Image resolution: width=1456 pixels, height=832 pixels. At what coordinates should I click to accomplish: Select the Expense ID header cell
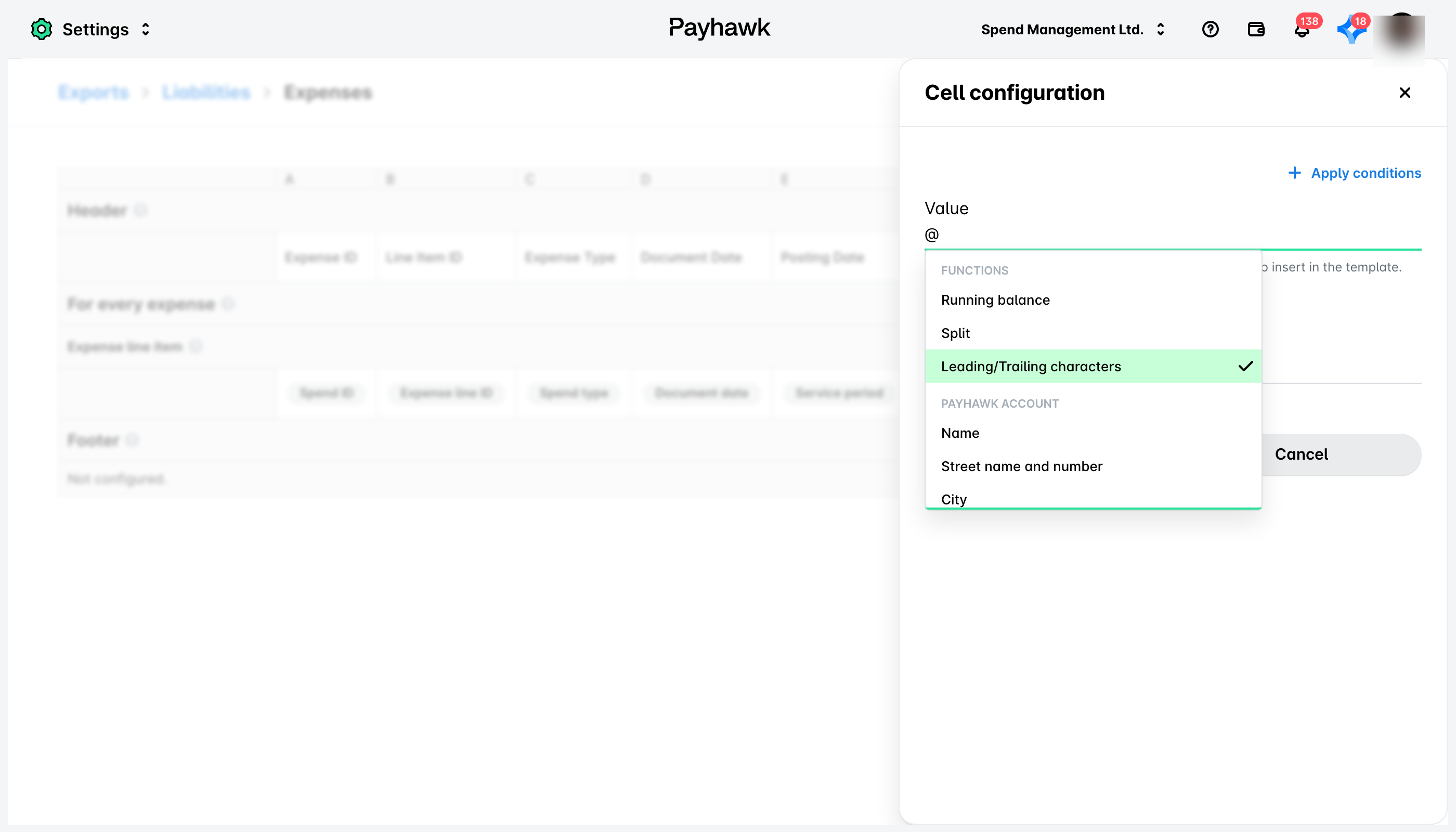click(327, 257)
